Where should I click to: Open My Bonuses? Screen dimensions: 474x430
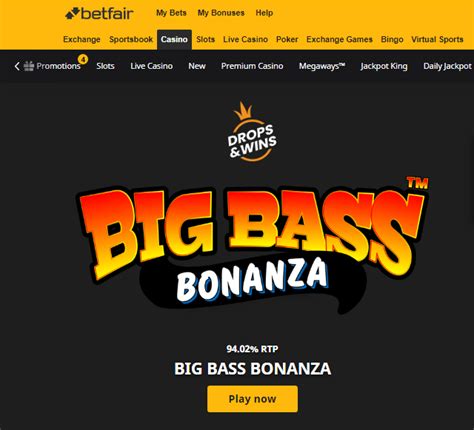click(x=221, y=13)
